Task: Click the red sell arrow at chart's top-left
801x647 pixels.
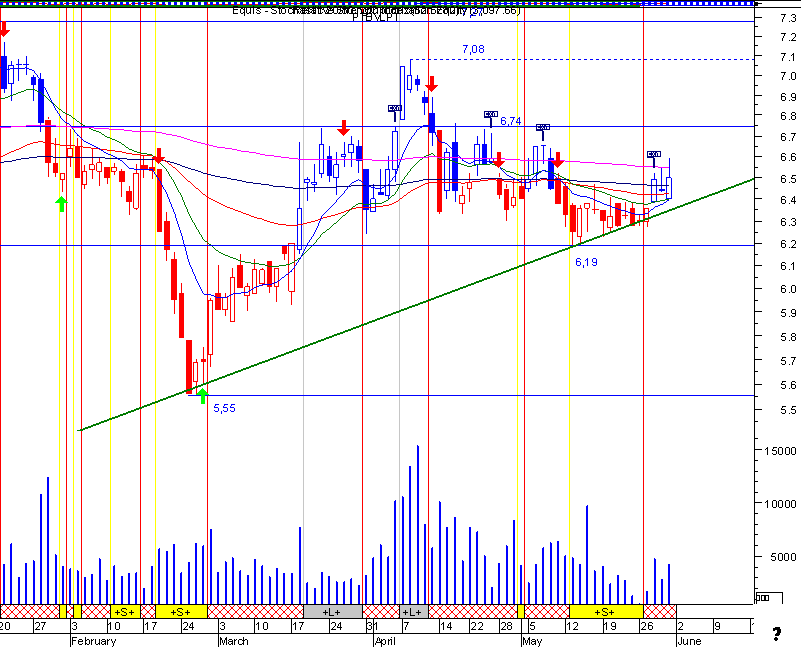Action: (x=4, y=29)
